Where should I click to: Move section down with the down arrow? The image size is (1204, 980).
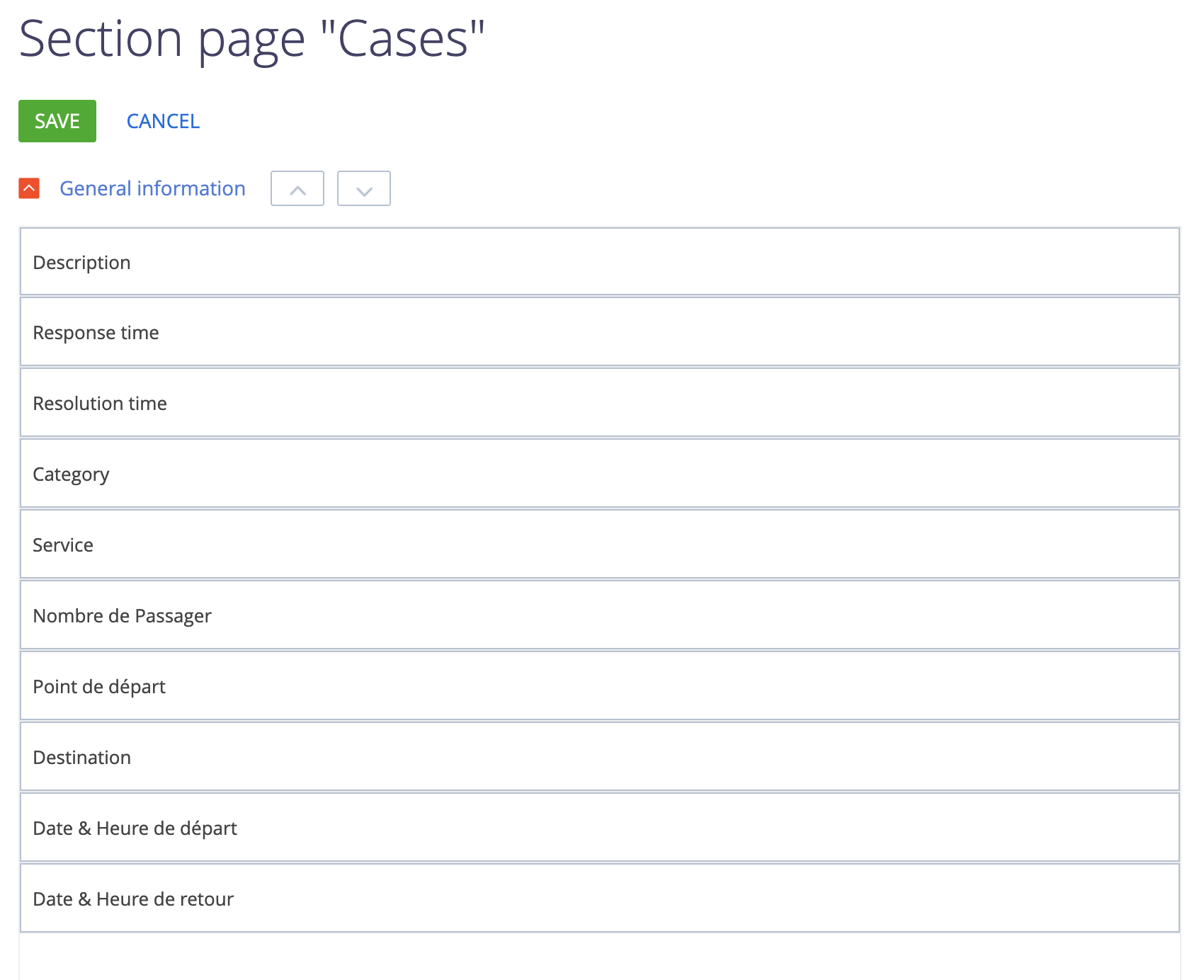364,188
